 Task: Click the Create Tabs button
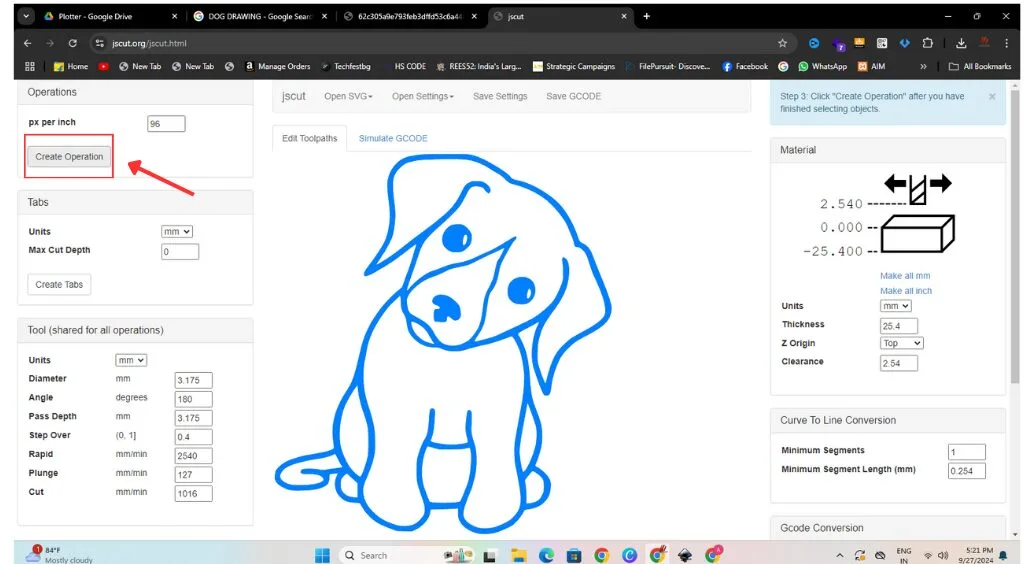pyautogui.click(x=59, y=285)
